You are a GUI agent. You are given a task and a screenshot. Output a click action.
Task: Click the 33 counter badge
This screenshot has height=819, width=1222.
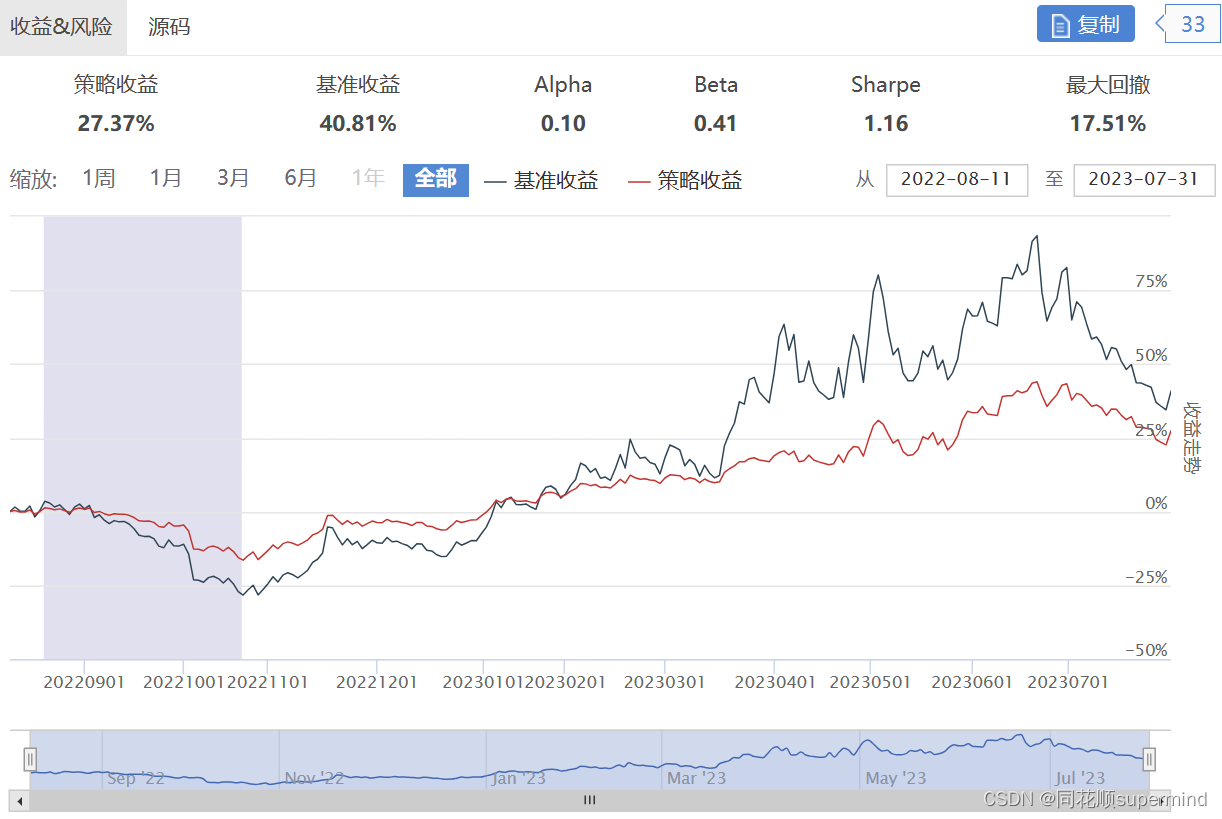point(1193,24)
